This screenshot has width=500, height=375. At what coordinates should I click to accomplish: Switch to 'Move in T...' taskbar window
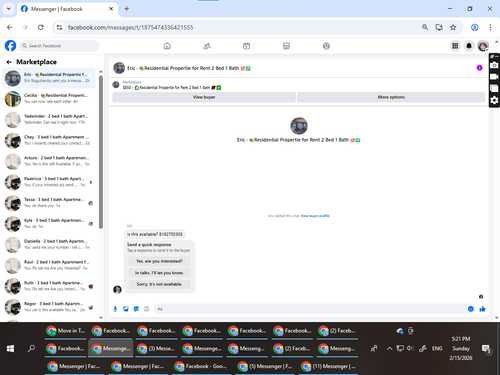click(66, 331)
